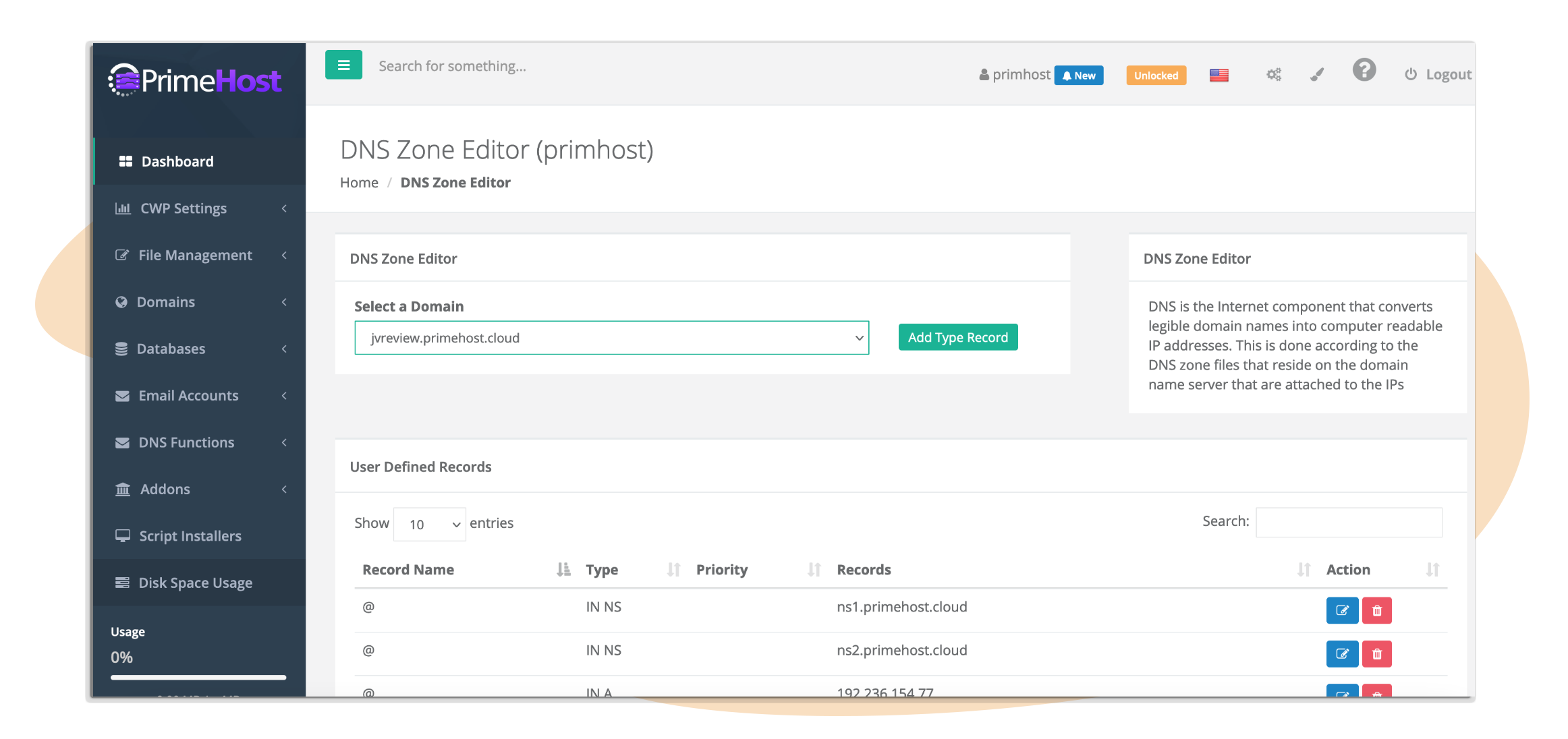Edit the ns2.primehost.cloud record

click(1341, 653)
